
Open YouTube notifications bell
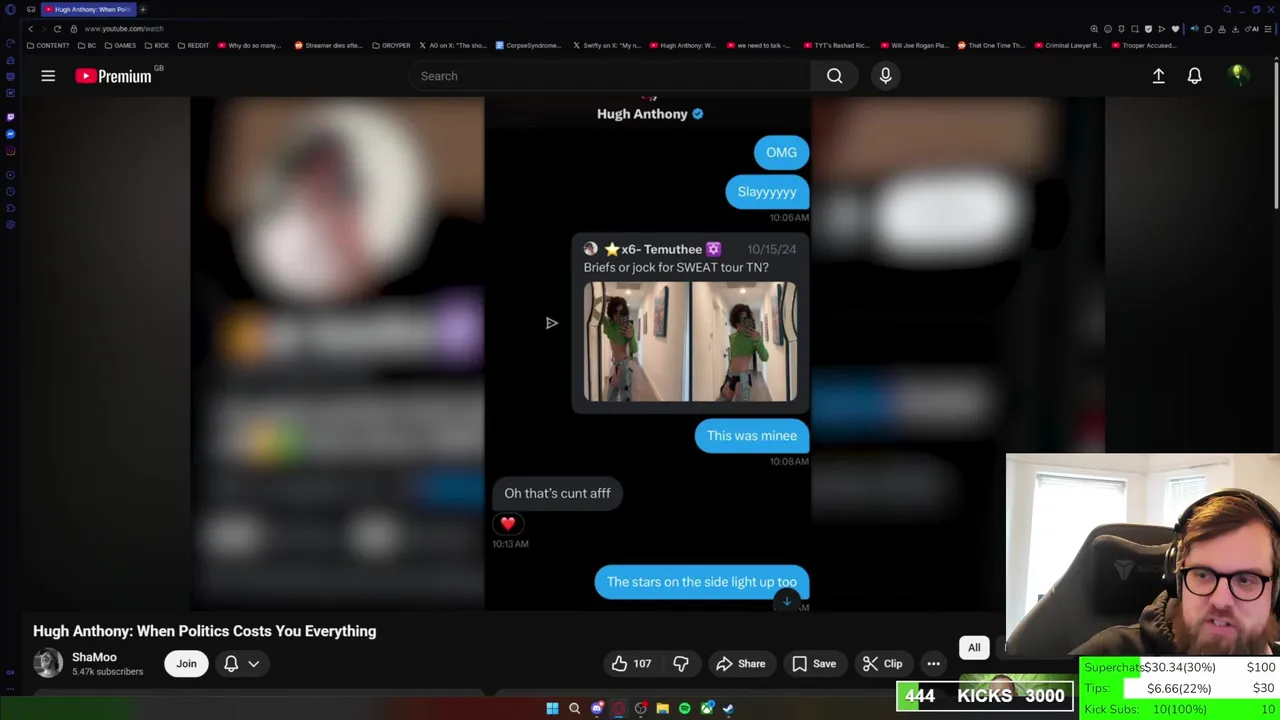pyautogui.click(x=1194, y=76)
